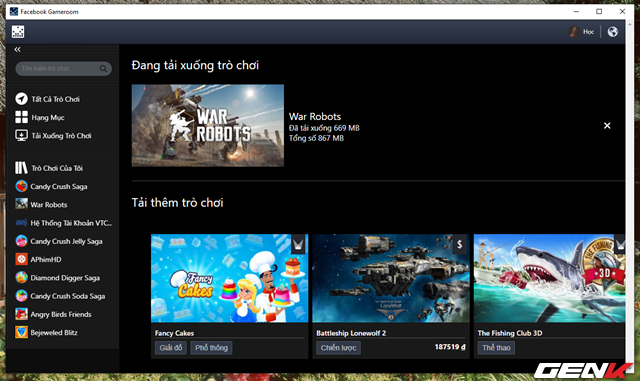
Task: Click the search magnifier icon
Action: 103,69
